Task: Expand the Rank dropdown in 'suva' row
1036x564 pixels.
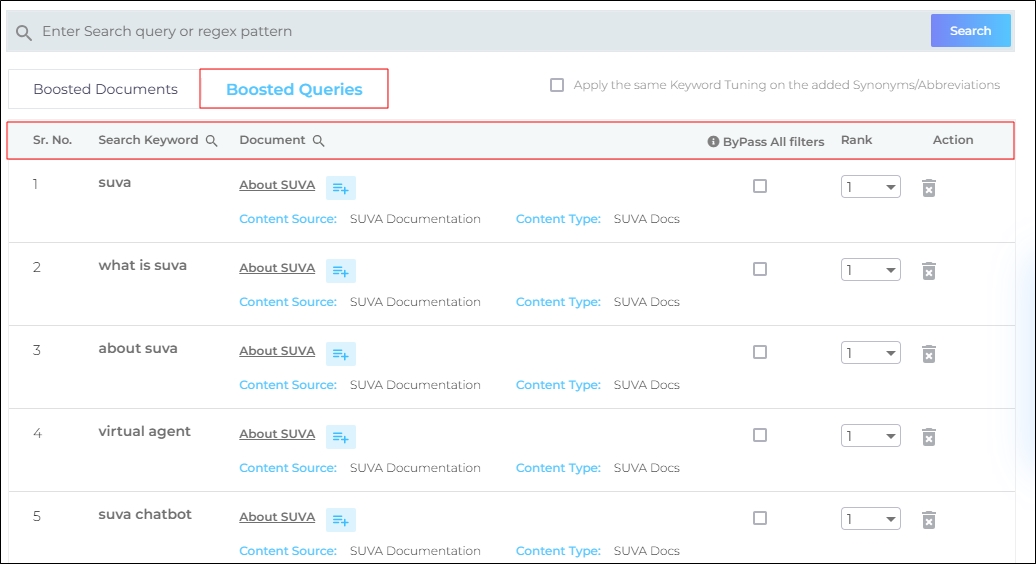Action: point(870,187)
